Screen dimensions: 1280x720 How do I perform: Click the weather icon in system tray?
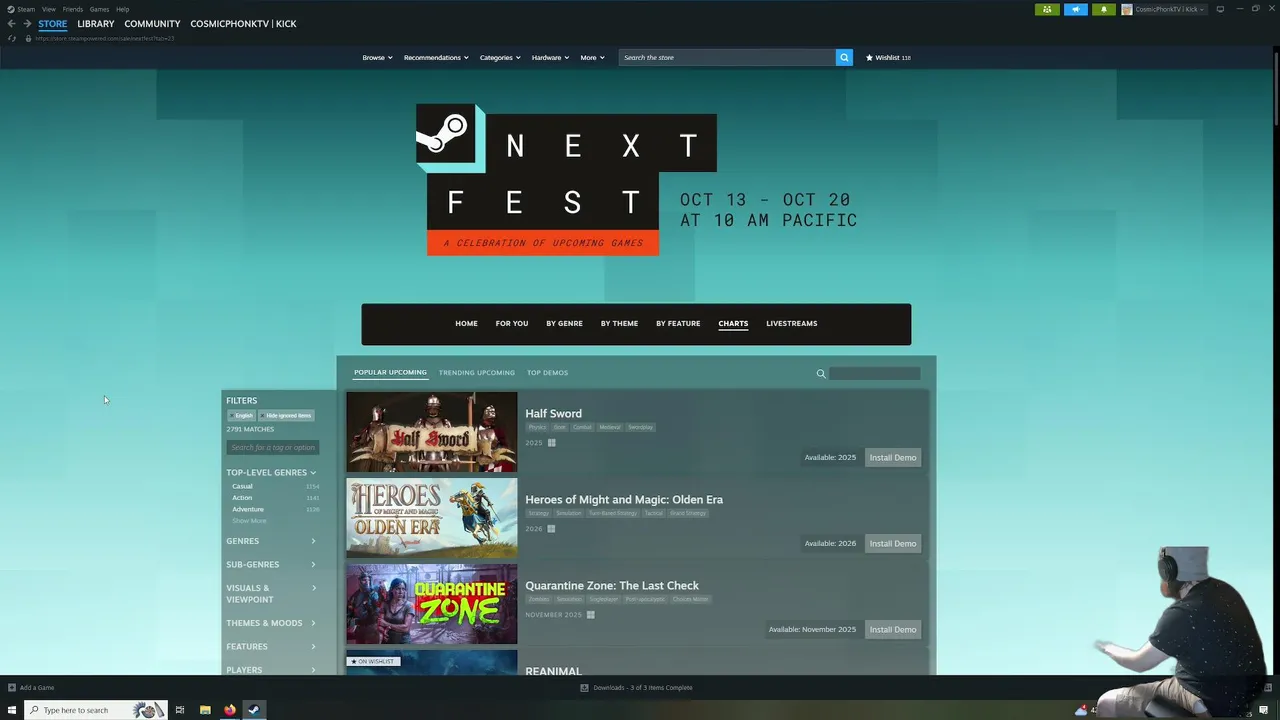point(1081,710)
